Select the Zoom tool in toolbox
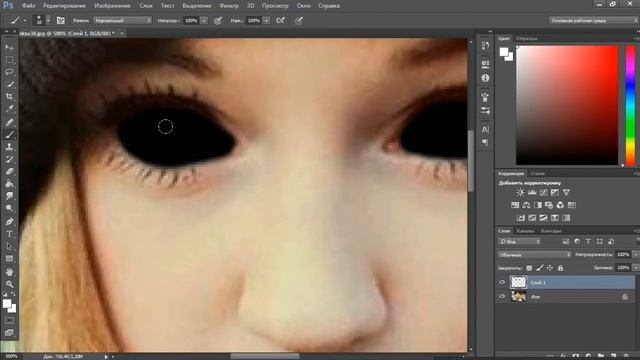This screenshot has height=360, width=640. [x=9, y=284]
